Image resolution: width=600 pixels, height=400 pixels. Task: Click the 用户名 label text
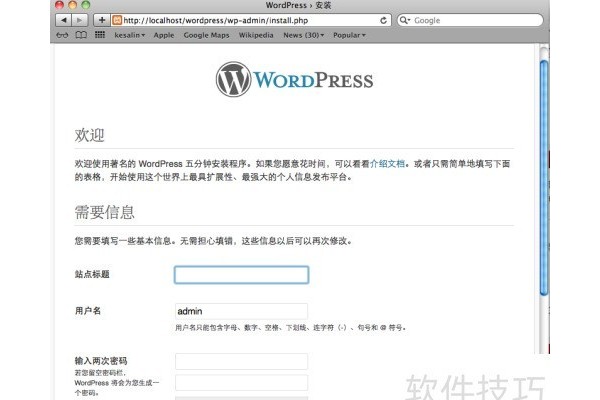click(88, 311)
